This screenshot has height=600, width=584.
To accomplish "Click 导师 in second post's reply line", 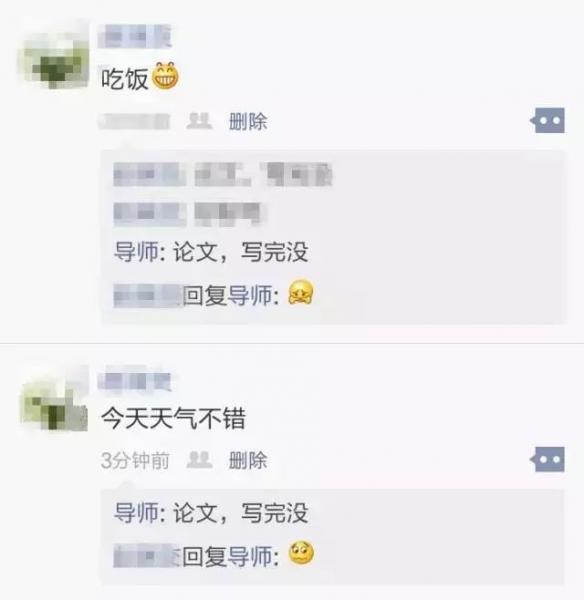I will coord(250,557).
